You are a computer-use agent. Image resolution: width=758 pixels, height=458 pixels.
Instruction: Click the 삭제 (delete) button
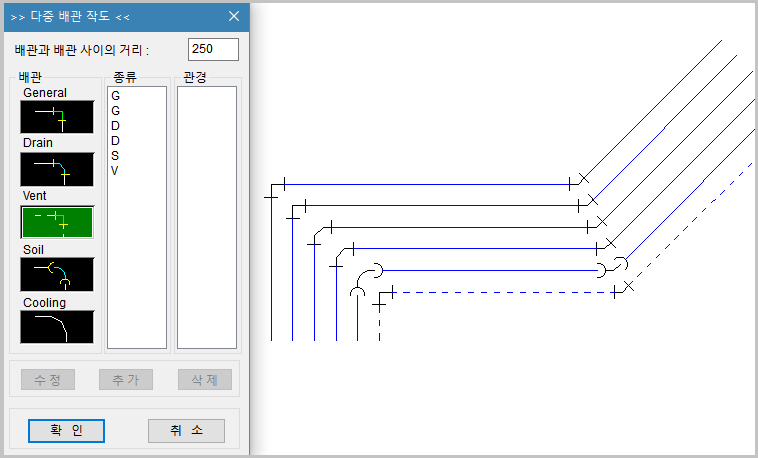[204, 380]
